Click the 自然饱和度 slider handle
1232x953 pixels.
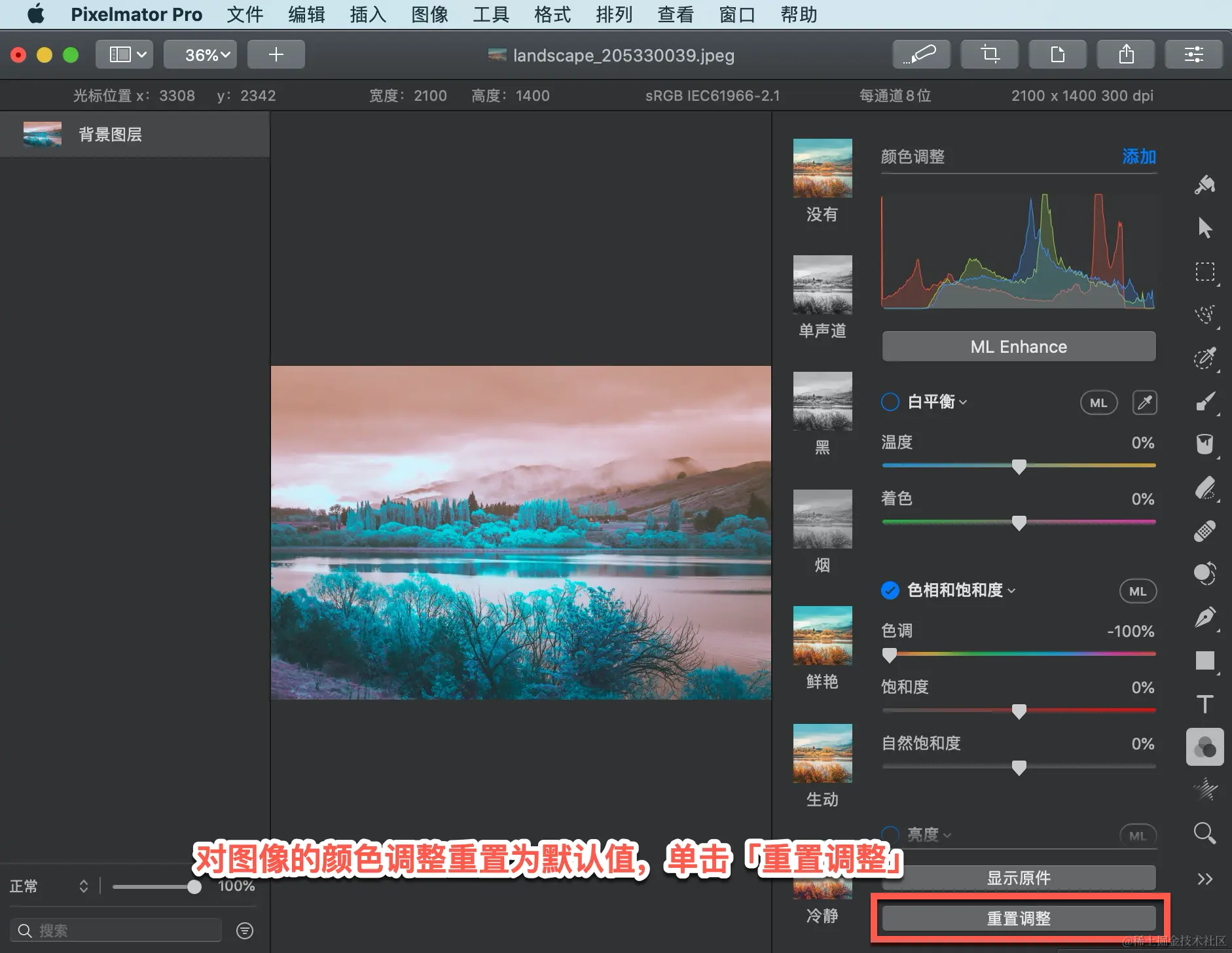1019,768
